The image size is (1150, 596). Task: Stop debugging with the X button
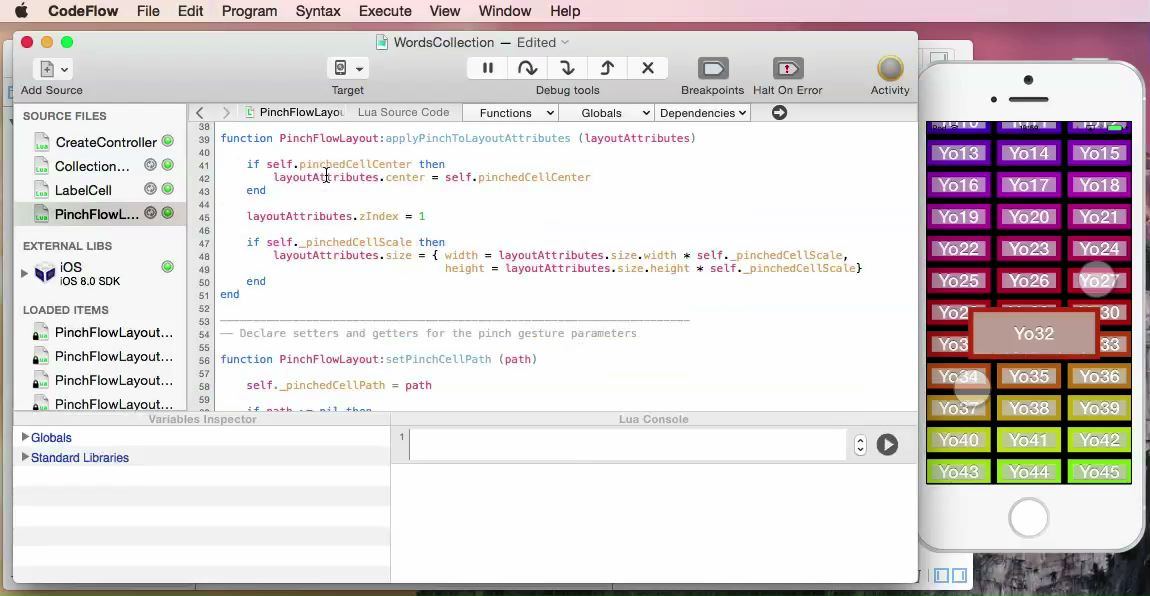[x=648, y=68]
